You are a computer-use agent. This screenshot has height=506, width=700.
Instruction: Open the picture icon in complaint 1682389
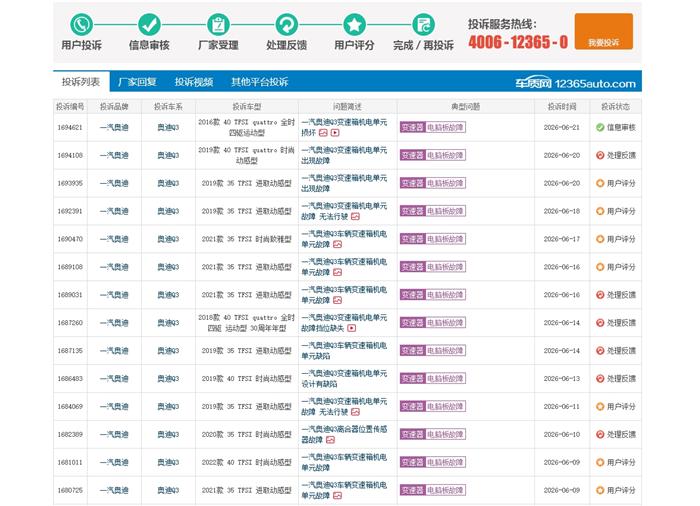point(330,440)
